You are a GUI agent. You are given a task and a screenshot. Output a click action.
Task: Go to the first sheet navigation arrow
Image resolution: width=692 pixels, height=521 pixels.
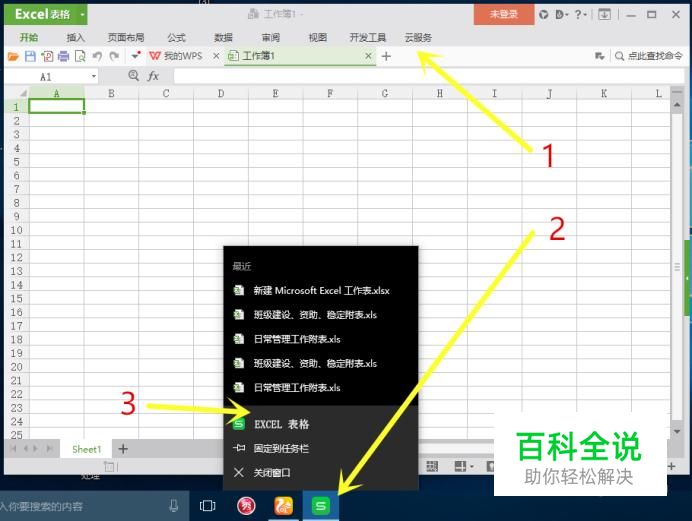click(13, 449)
